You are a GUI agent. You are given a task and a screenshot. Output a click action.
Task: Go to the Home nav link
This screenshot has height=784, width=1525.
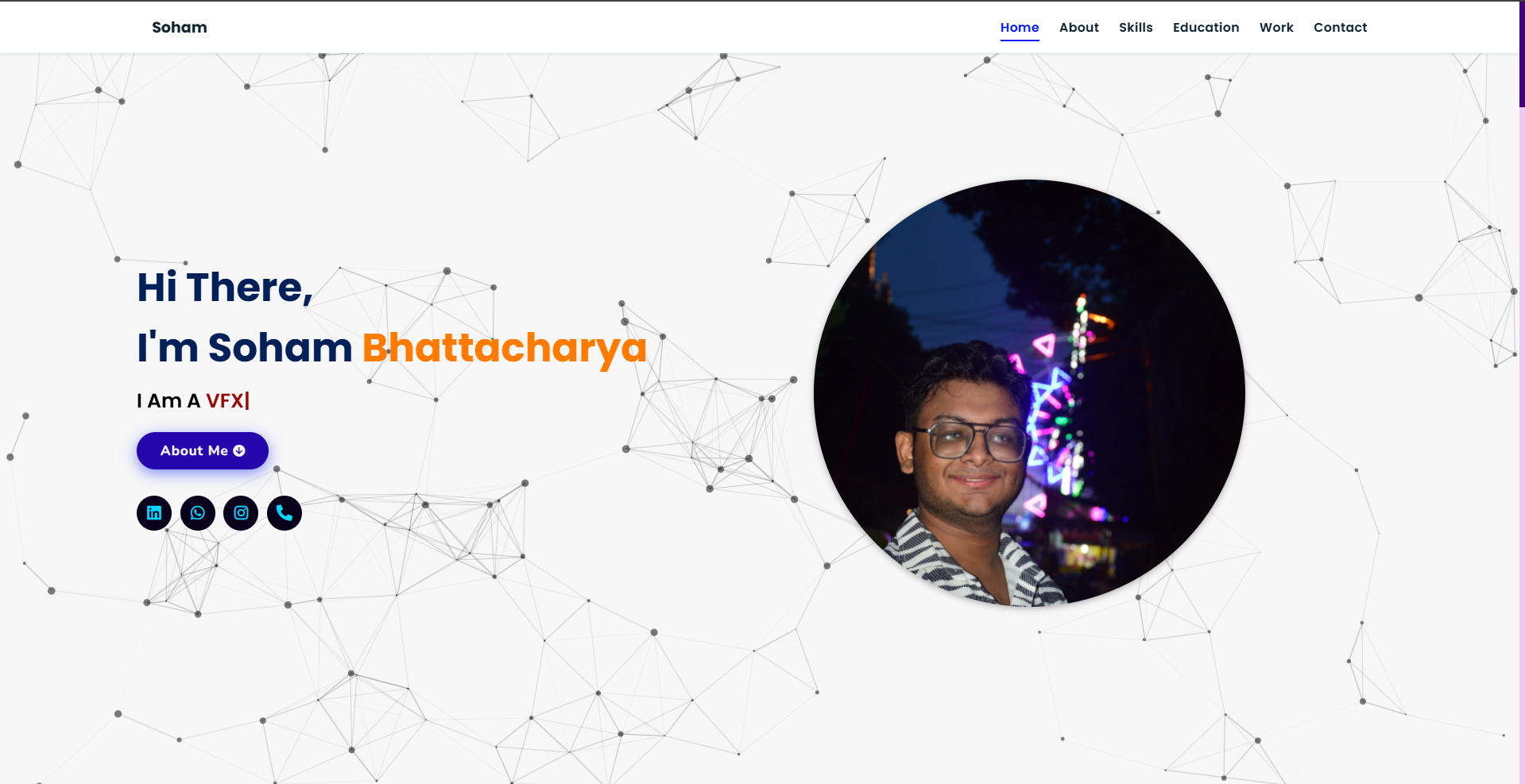pos(1020,28)
